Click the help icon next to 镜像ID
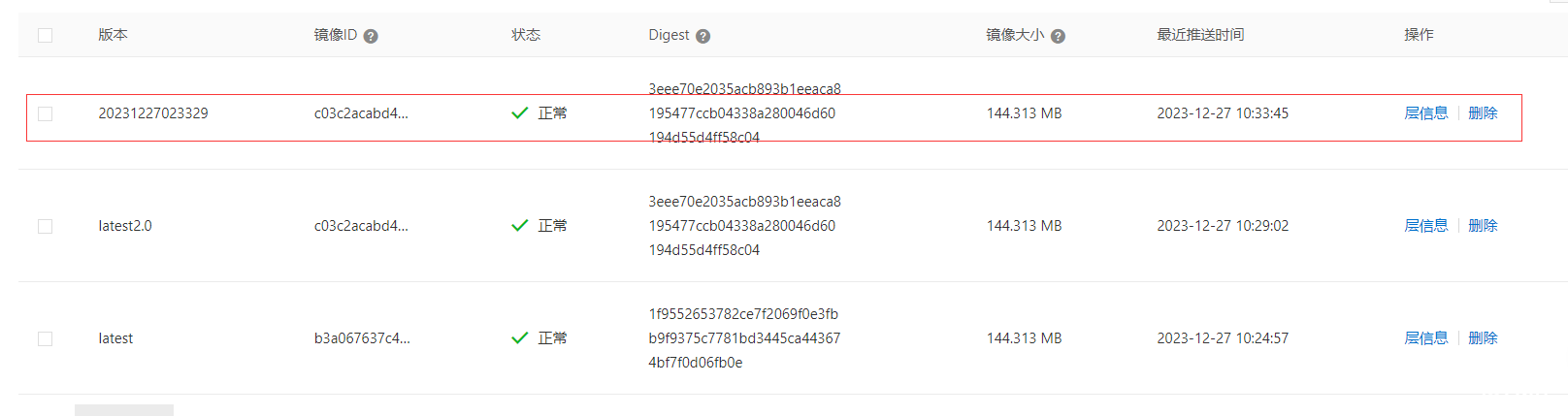Screen dimensions: 1568x416 (371, 36)
